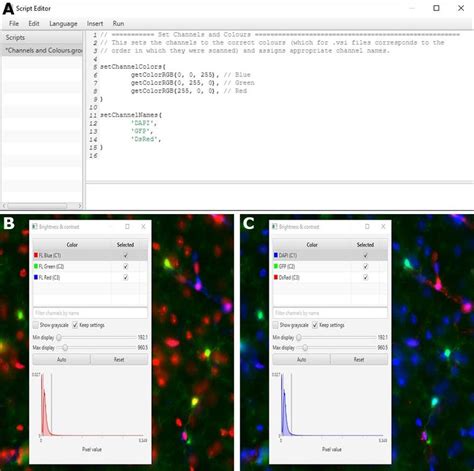This screenshot has height=471, width=474.
Task: Toggle the Selected checkbox for DsRed (C3)
Action: 366,277
